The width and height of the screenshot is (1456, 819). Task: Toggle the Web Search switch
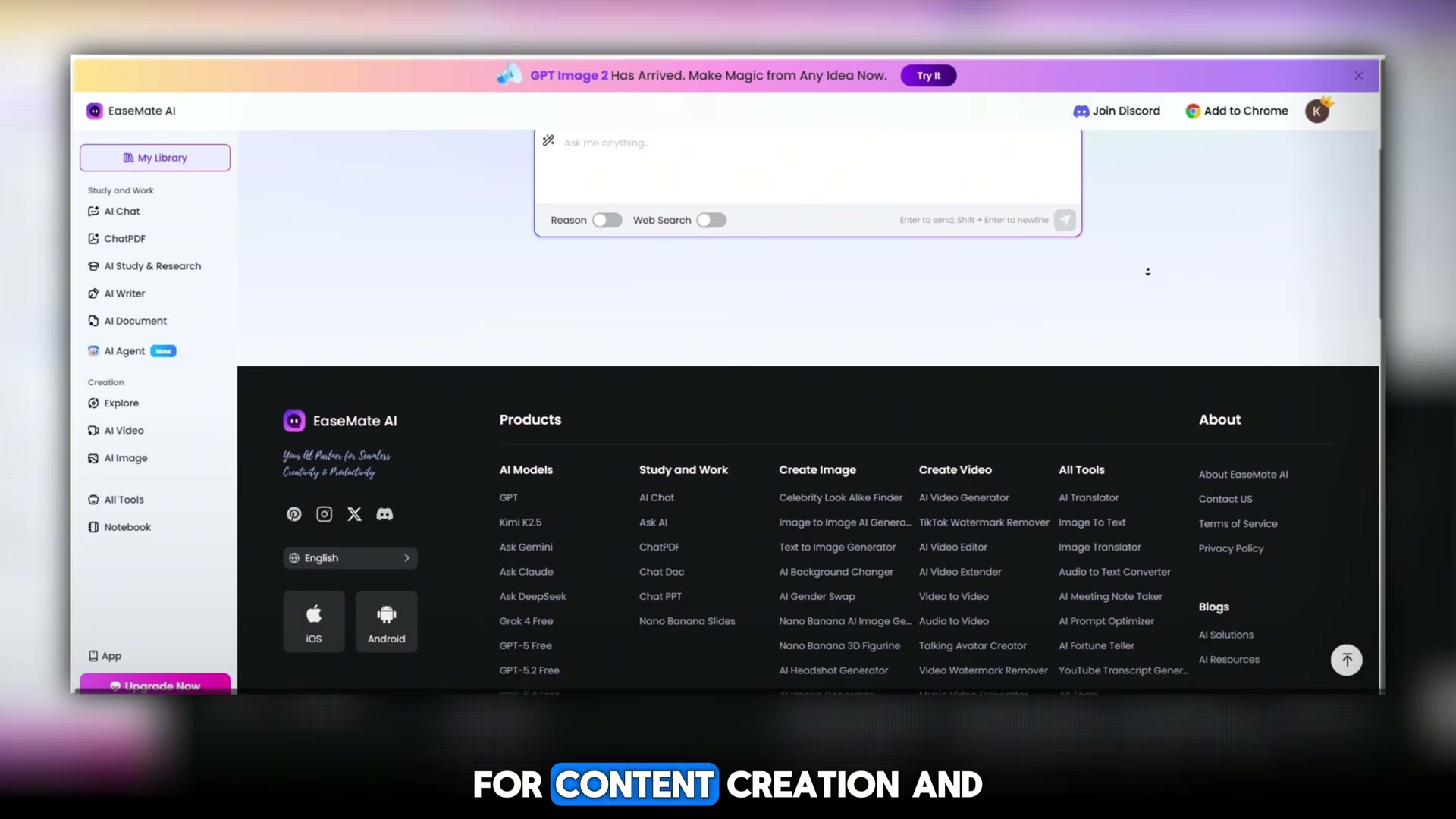(x=711, y=220)
